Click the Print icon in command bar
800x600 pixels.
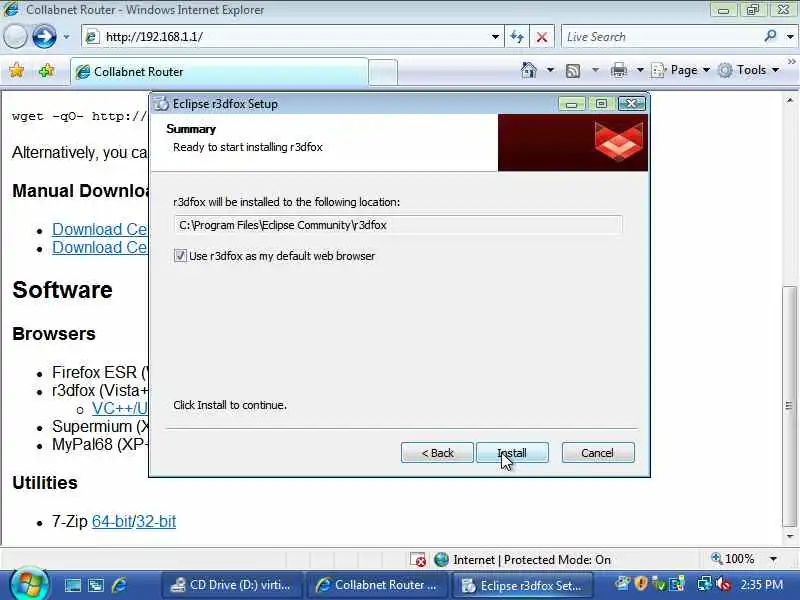point(619,70)
